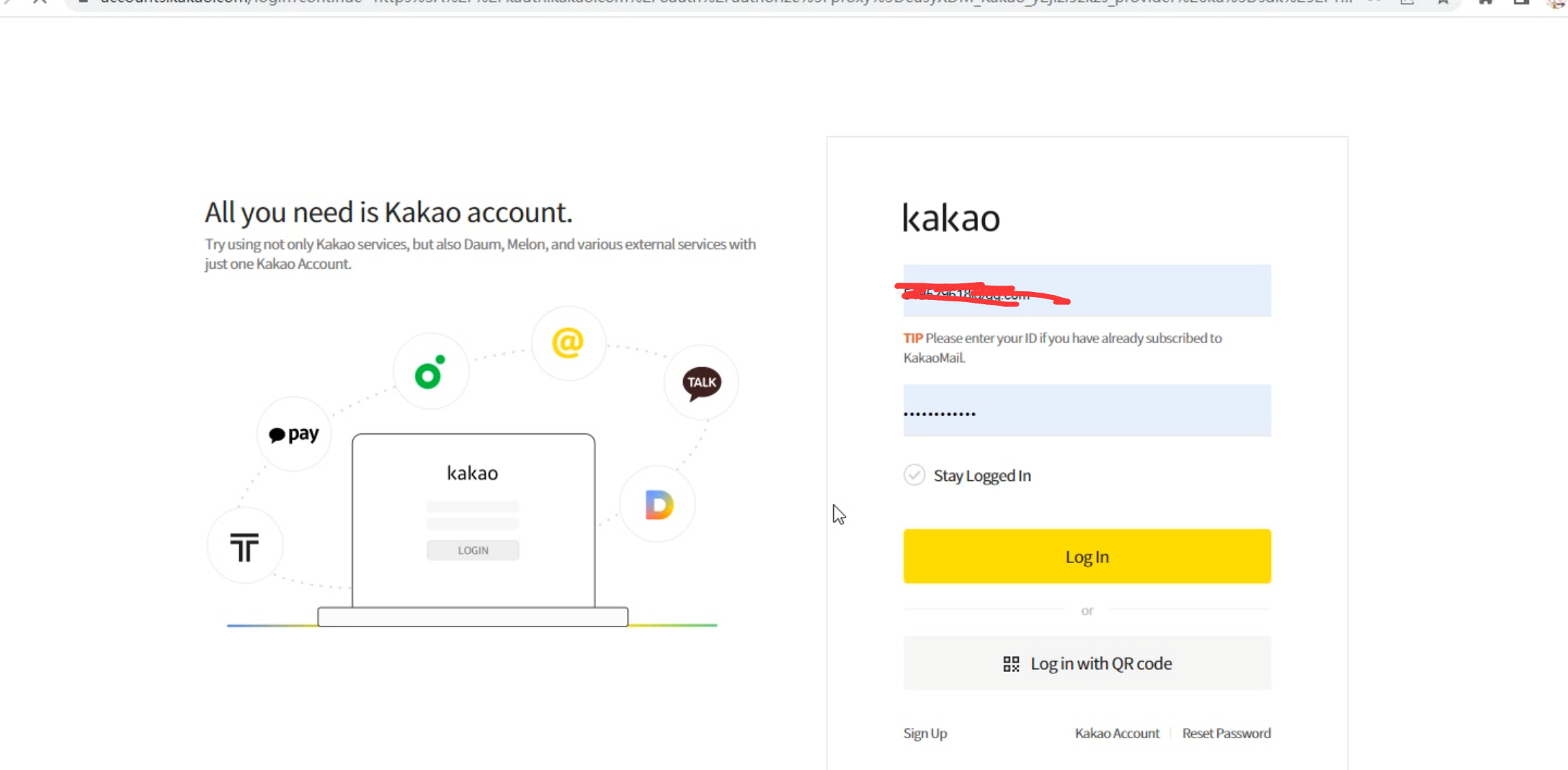The image size is (1568, 770).
Task: Enable the Stay Logged In checkbox
Action: pyautogui.click(x=914, y=475)
